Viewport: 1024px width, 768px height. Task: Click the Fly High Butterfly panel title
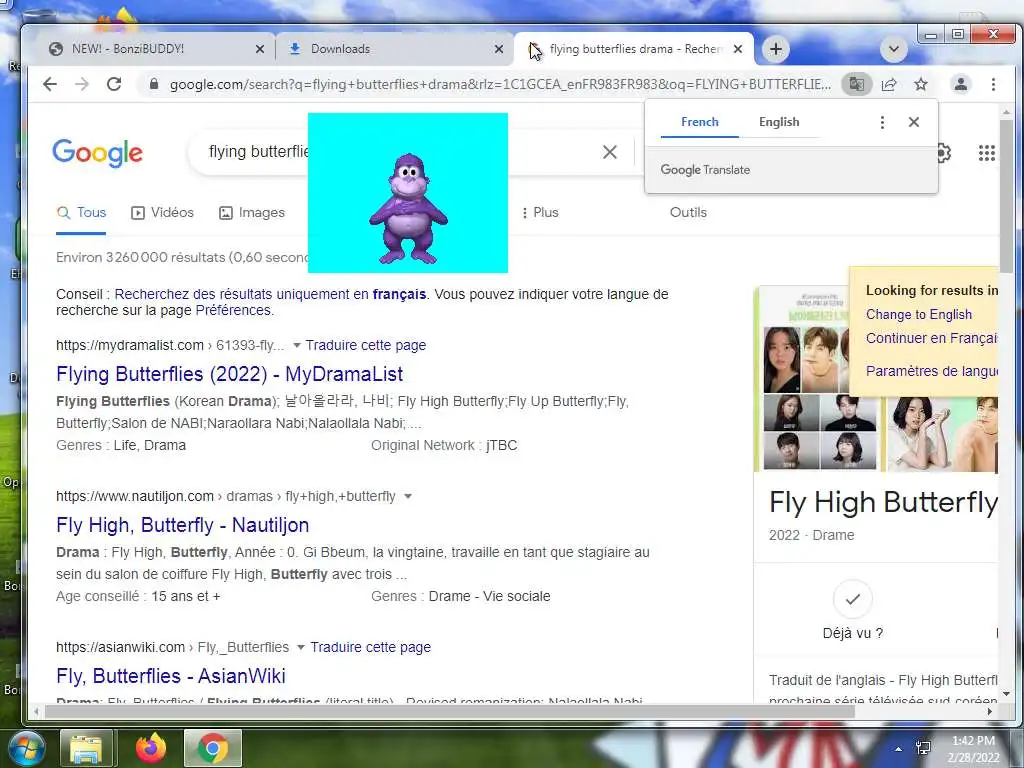pyautogui.click(x=883, y=502)
